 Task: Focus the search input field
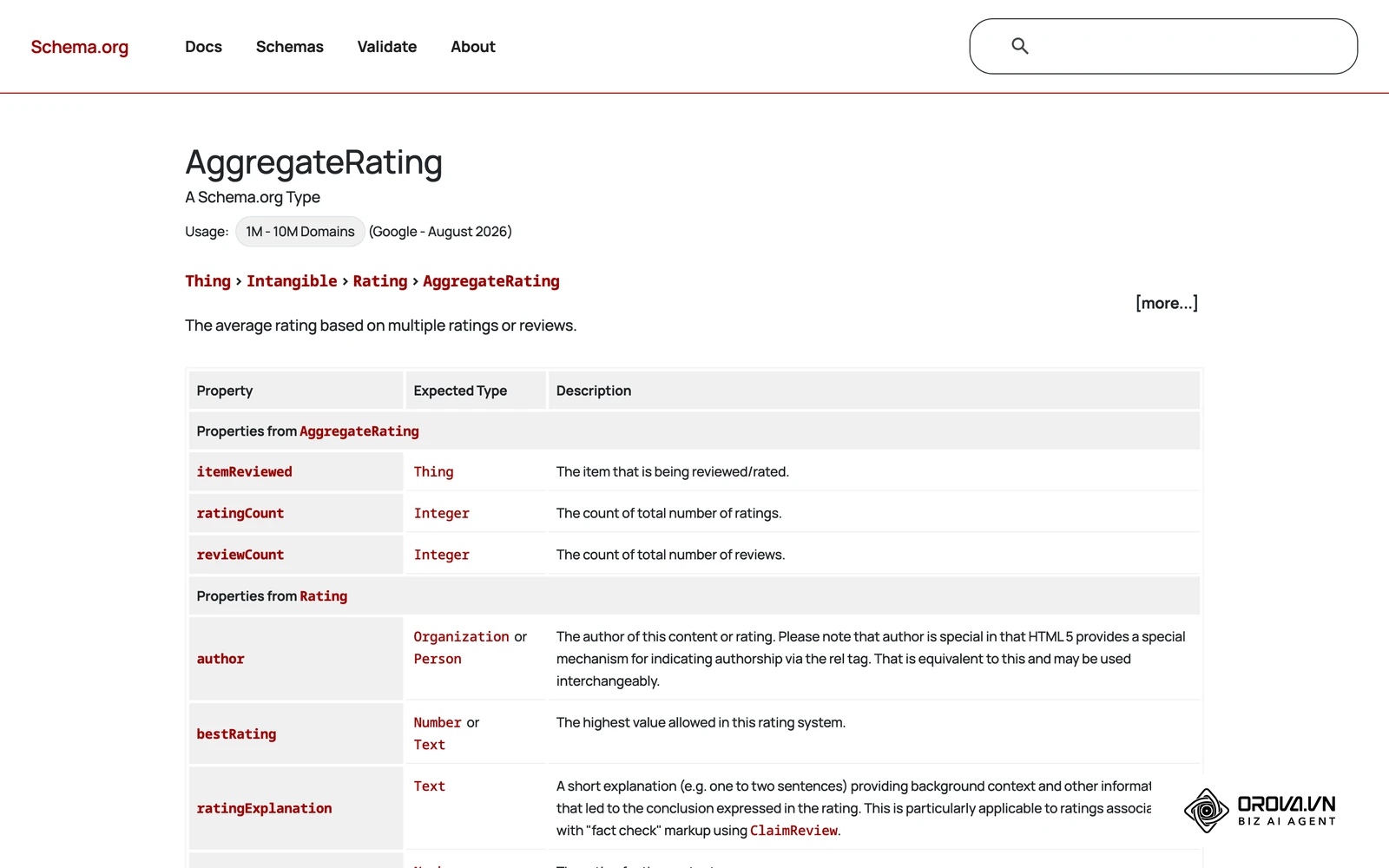pyautogui.click(x=1163, y=46)
